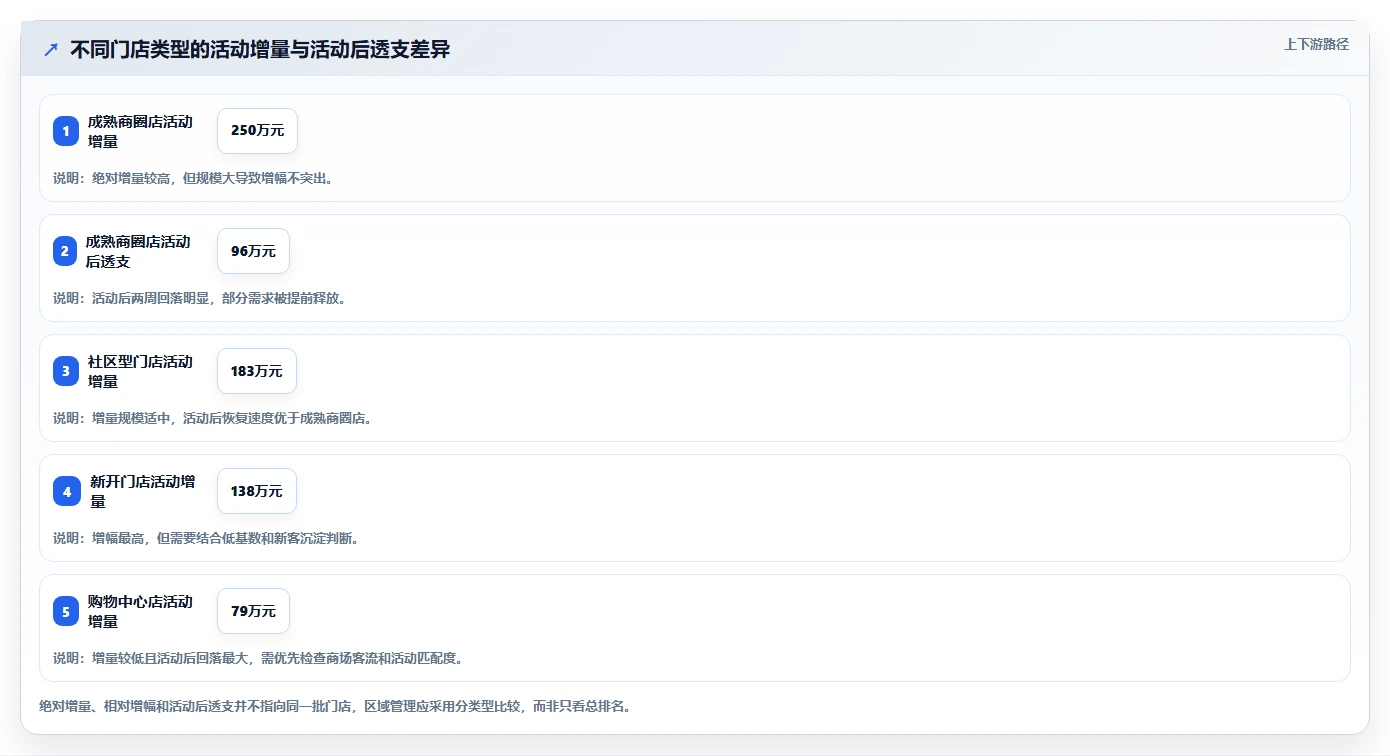Click the step badge numbered 5
This screenshot has width=1390, height=756.
pos(66,611)
